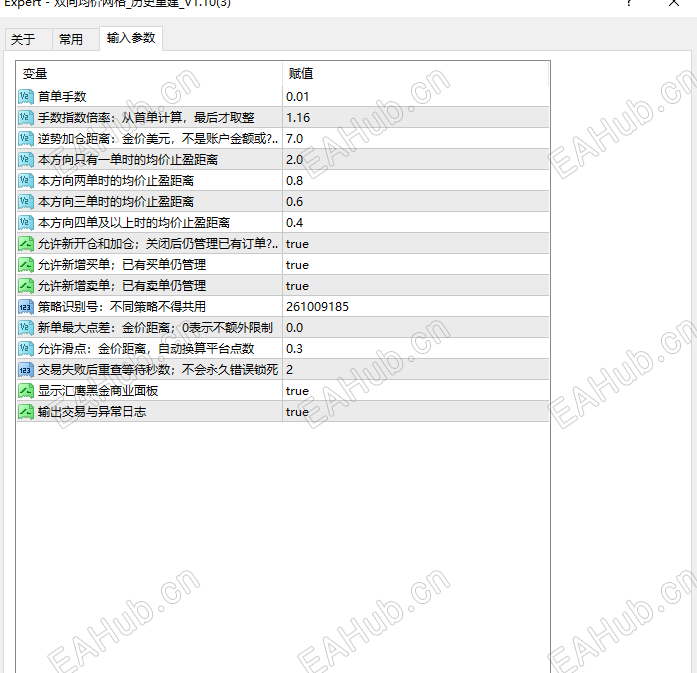Image resolution: width=697 pixels, height=673 pixels.
Task: Select 本方向两单时的均价止盈距离 label
Action: pos(116,180)
